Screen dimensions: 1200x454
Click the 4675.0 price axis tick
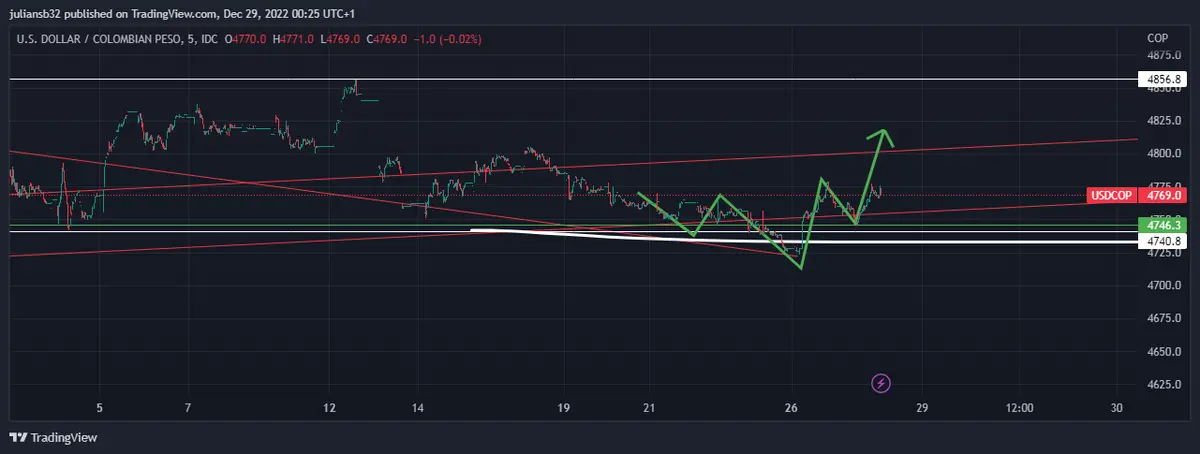pyautogui.click(x=1163, y=319)
